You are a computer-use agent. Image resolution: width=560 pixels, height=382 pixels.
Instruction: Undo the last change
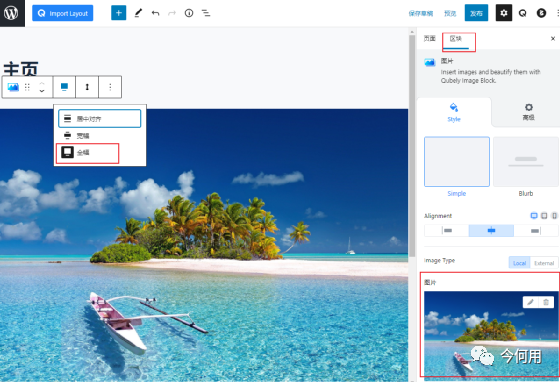(x=155, y=13)
